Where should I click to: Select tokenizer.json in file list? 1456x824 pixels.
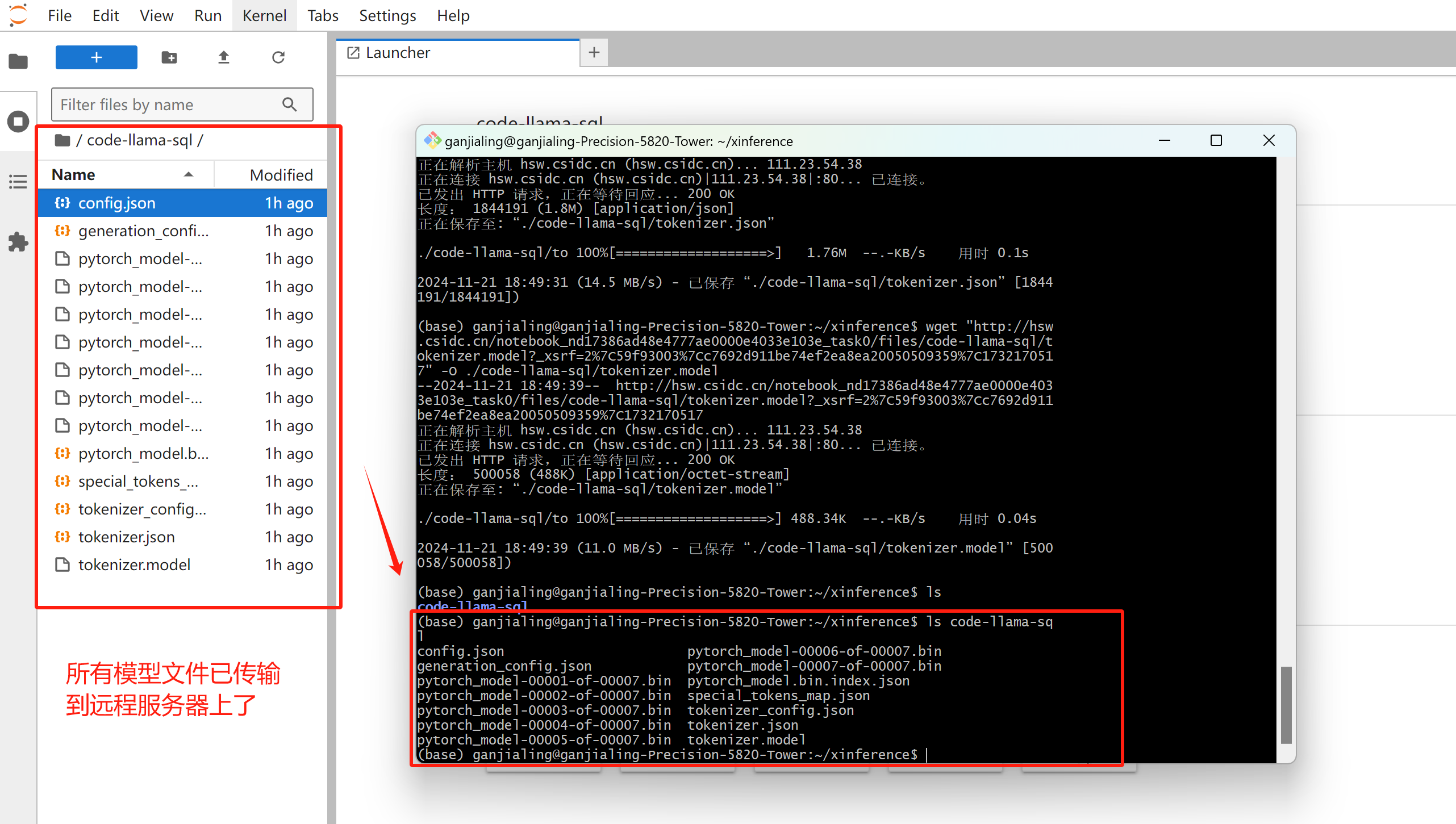(x=183, y=537)
